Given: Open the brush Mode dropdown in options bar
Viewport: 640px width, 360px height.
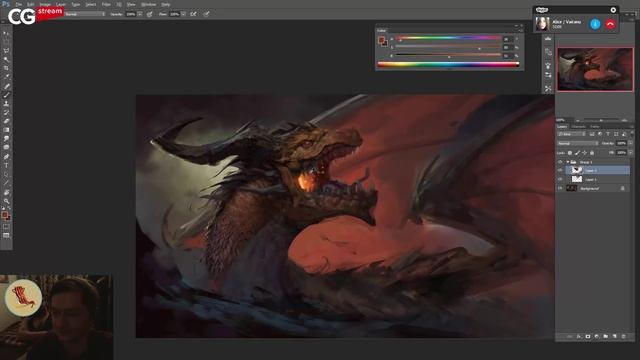Looking at the screenshot, I should coord(85,14).
